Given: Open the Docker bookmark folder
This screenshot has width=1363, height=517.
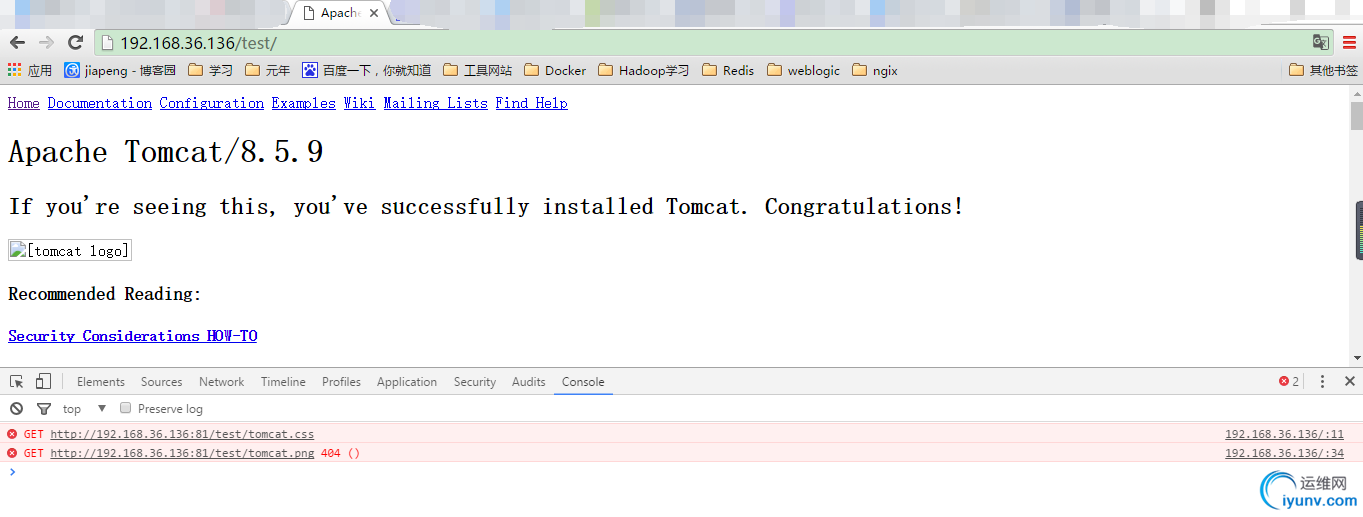Looking at the screenshot, I should (x=555, y=70).
